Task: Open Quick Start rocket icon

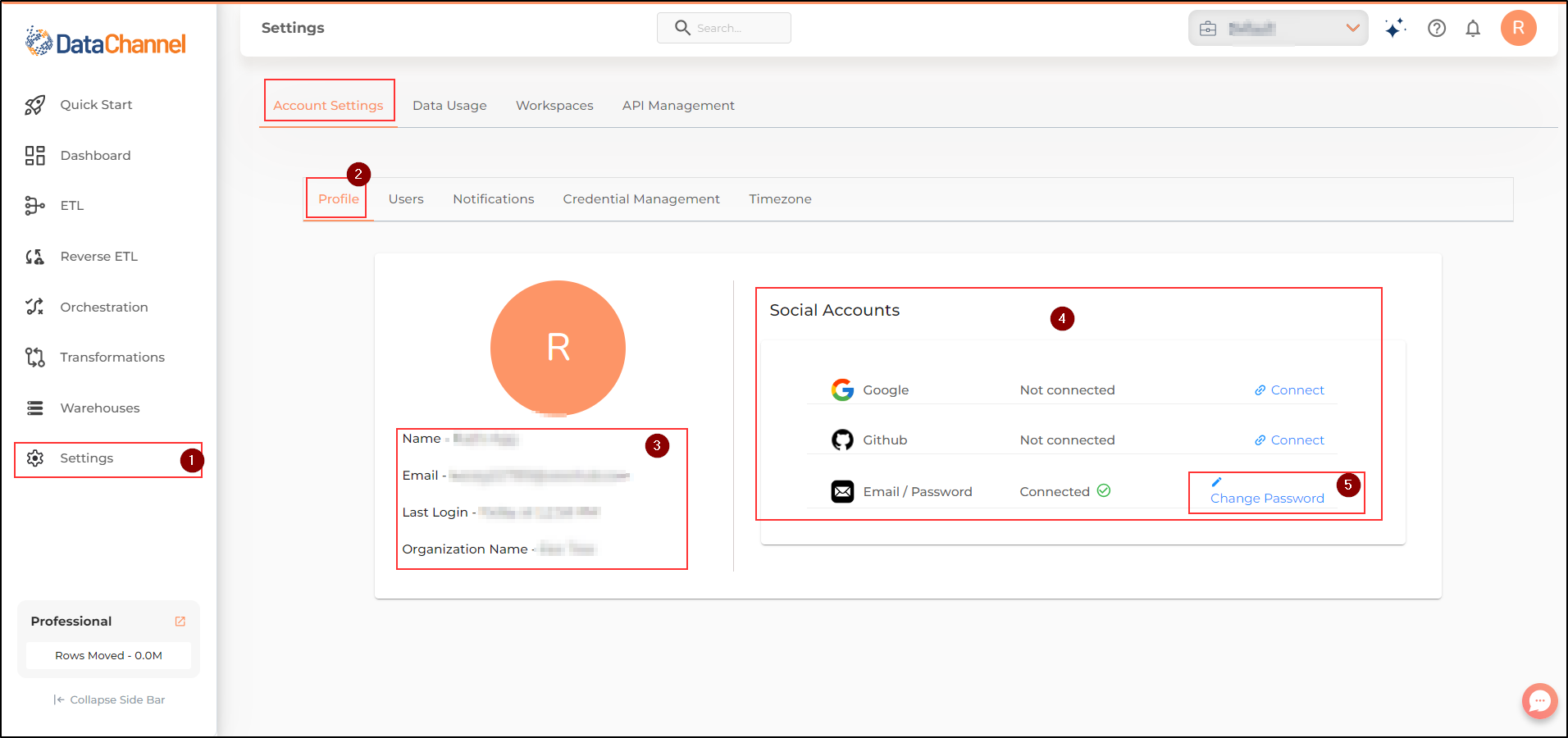Action: [x=34, y=105]
